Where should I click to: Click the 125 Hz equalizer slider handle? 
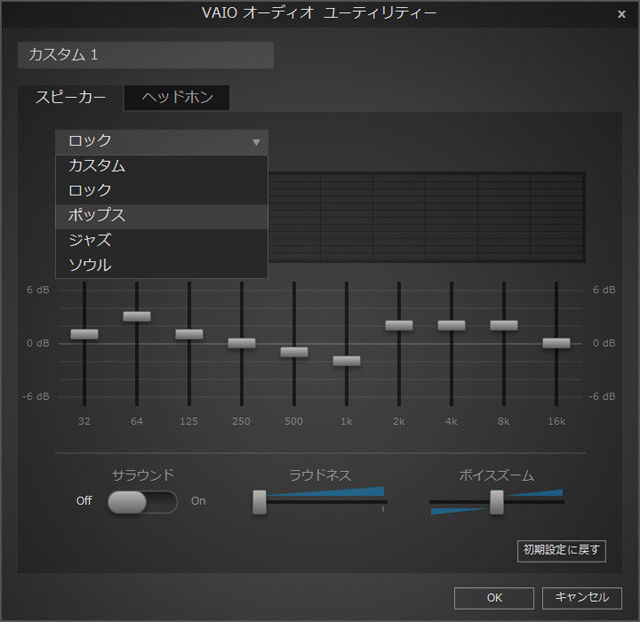coord(189,334)
